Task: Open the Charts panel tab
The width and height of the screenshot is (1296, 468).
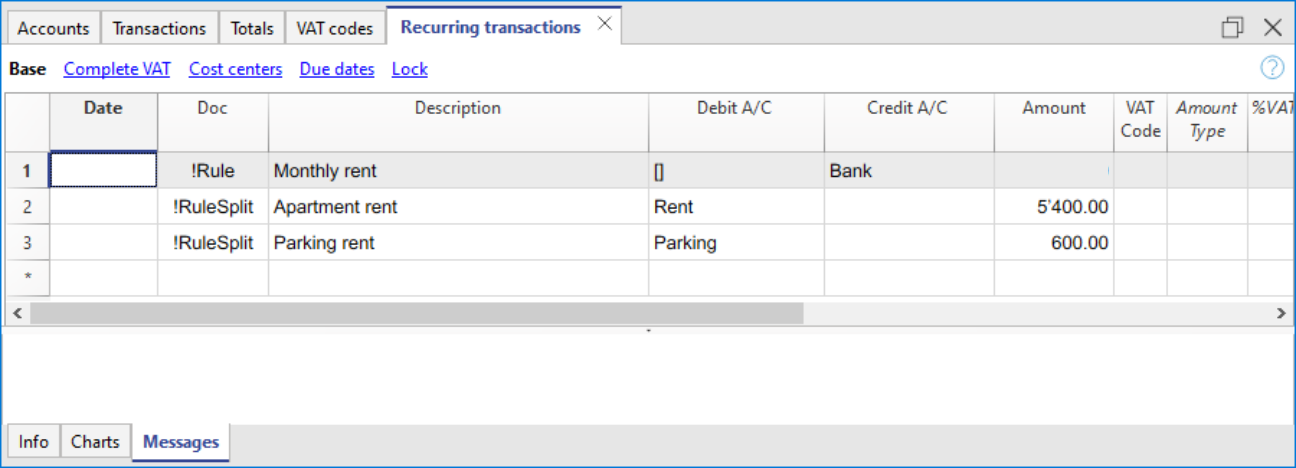Action: (95, 441)
